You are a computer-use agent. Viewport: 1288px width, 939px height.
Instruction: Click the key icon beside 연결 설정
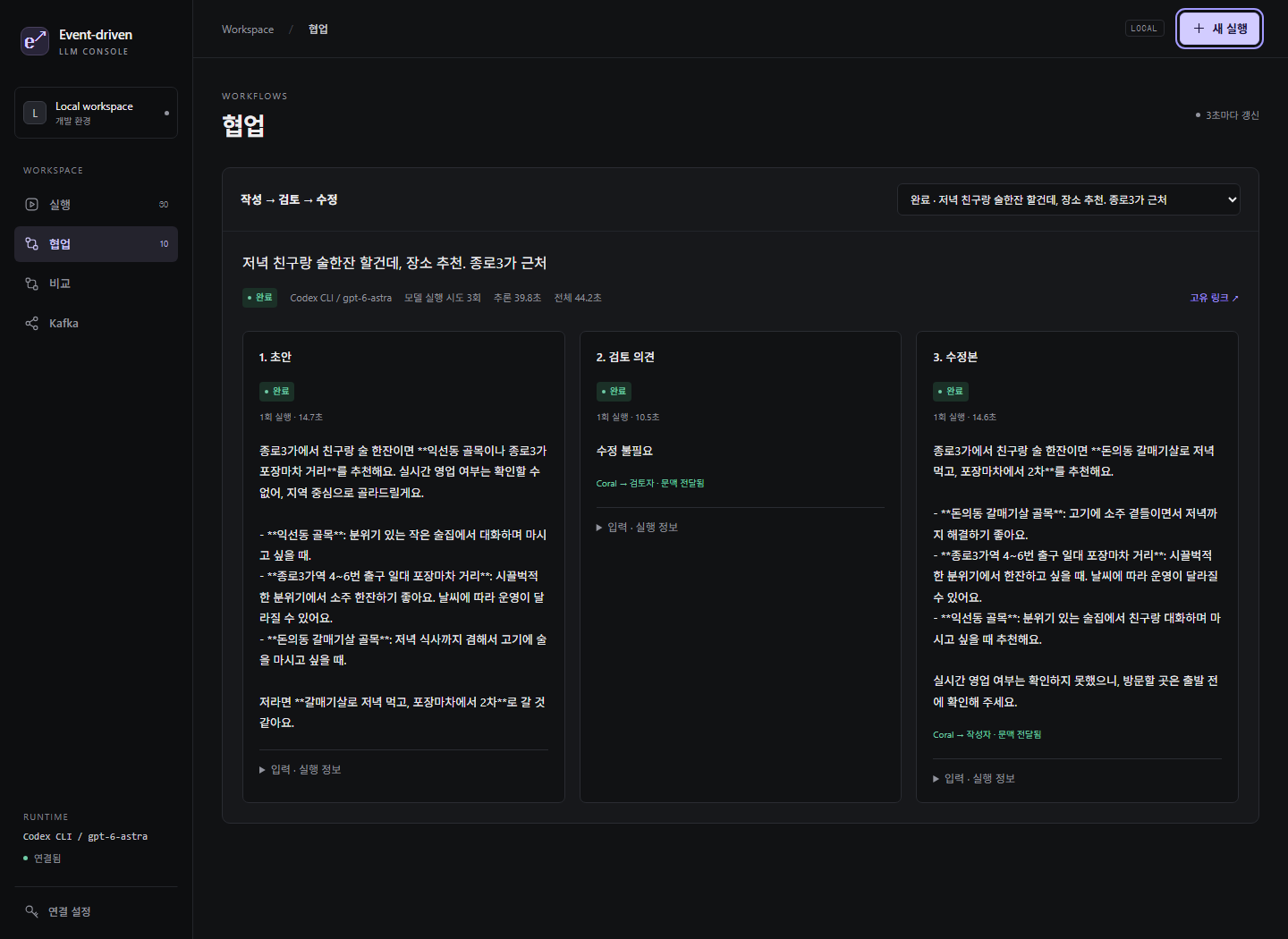tap(32, 911)
